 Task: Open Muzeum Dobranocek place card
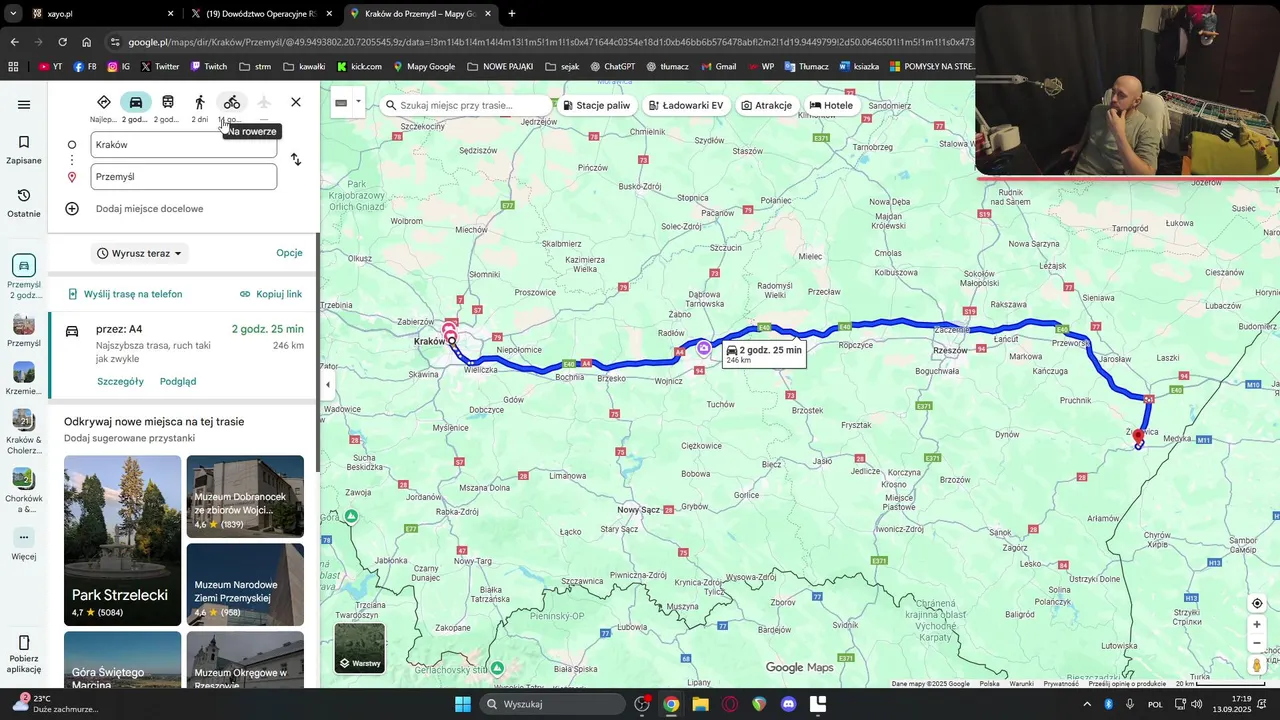pos(245,497)
